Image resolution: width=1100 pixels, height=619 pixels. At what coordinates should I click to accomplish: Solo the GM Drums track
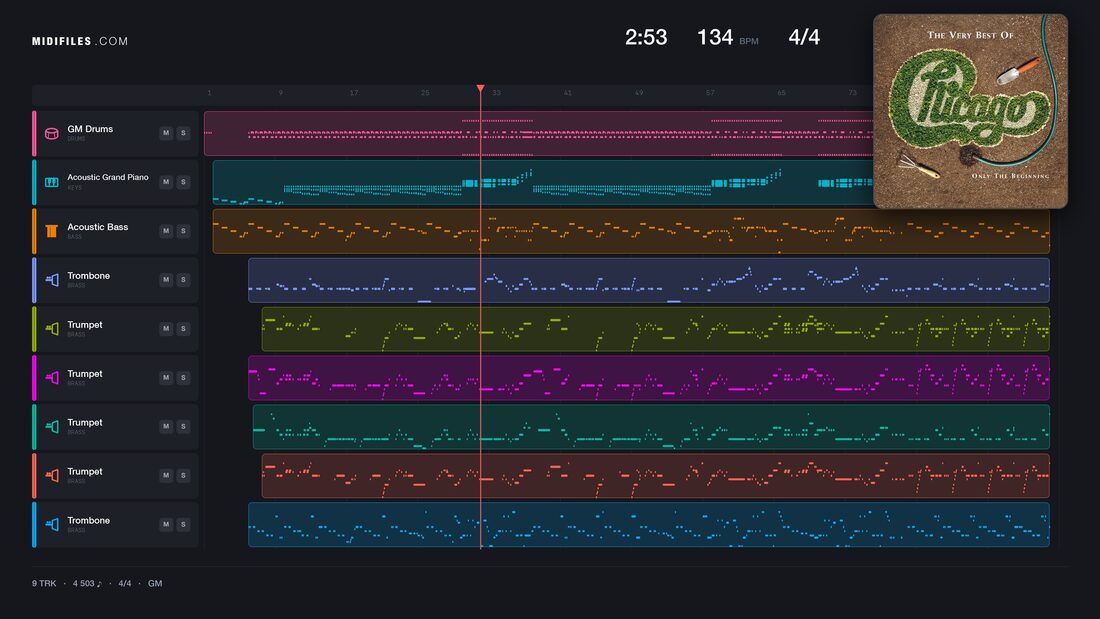(183, 133)
